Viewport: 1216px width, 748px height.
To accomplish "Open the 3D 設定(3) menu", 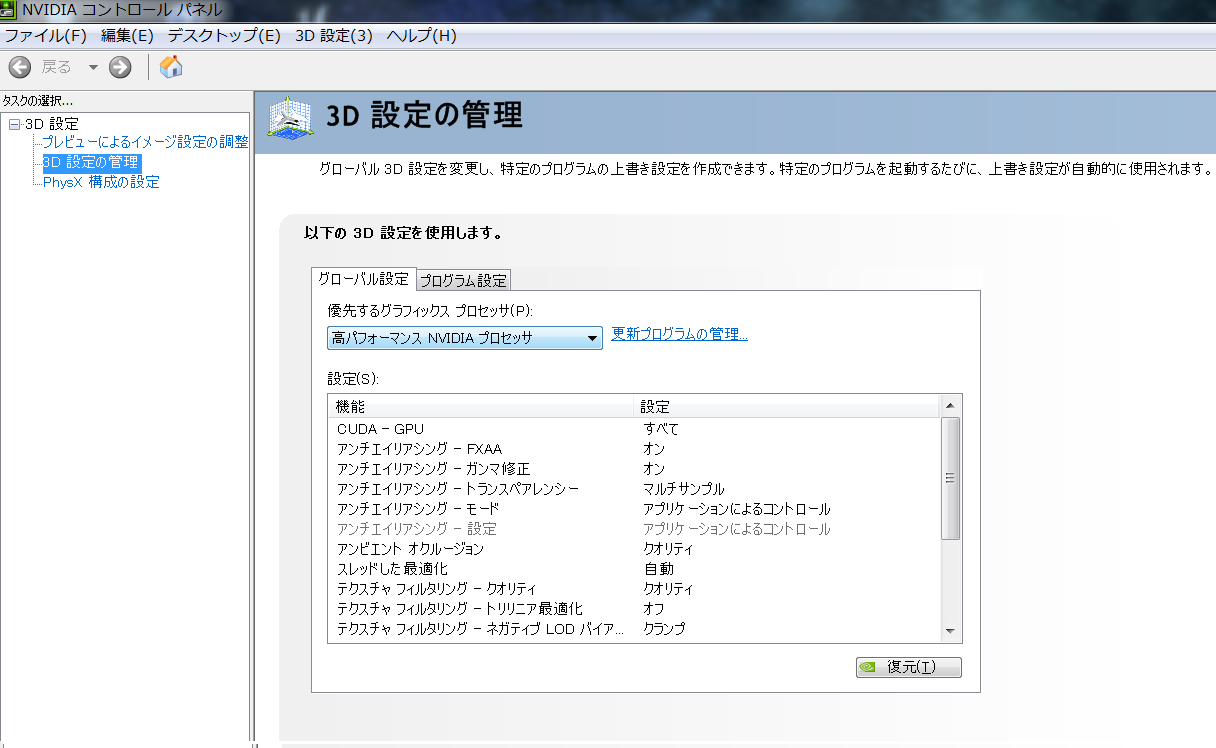I will coord(334,35).
